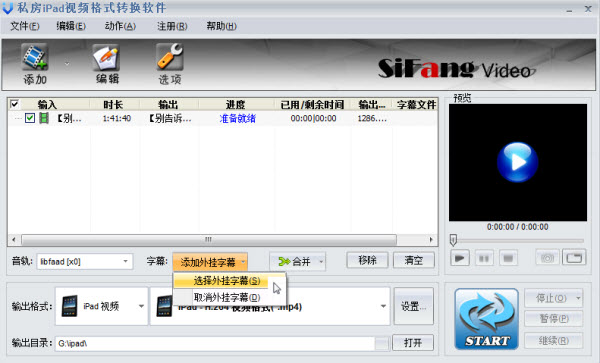This screenshot has height=363, width=600.
Task: Click the horizontal scrollbar thumb of file list
Action: [209, 240]
